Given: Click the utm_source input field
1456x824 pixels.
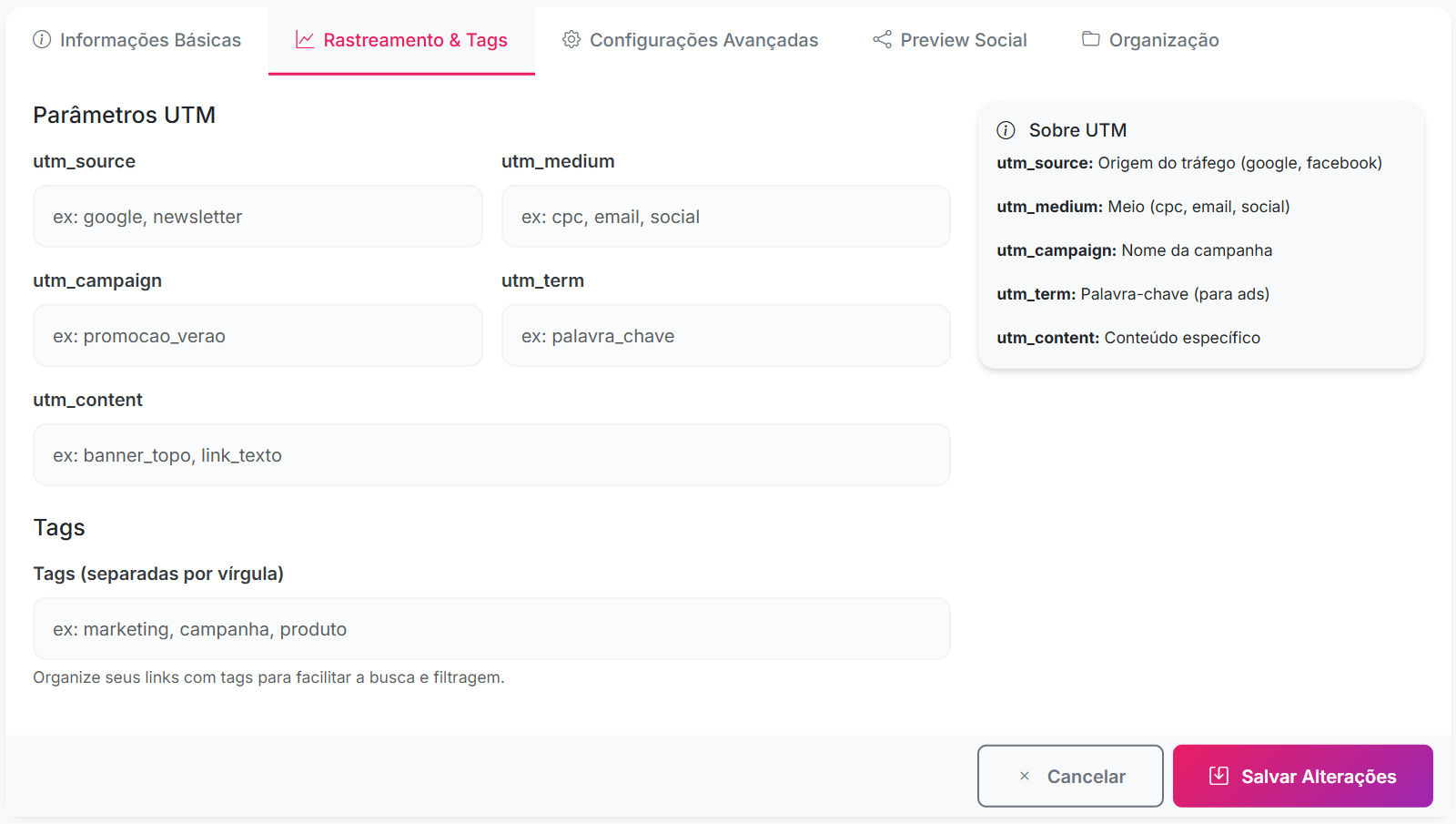Looking at the screenshot, I should 258,216.
